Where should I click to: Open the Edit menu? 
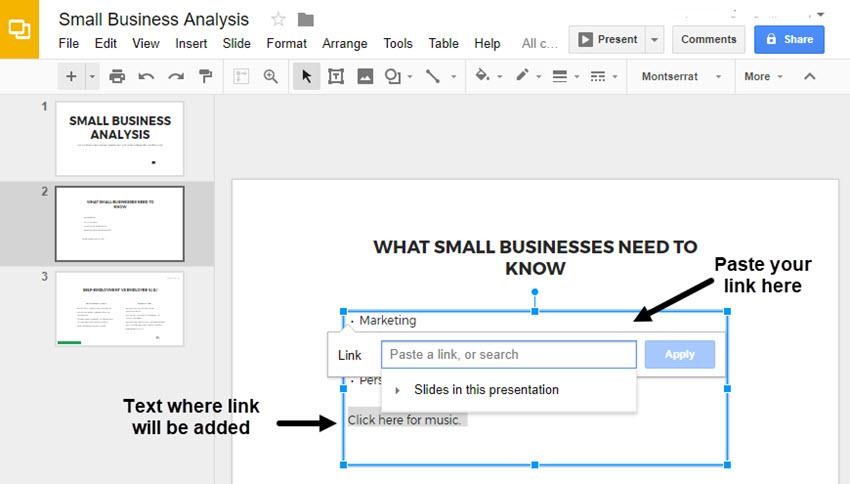(106, 43)
